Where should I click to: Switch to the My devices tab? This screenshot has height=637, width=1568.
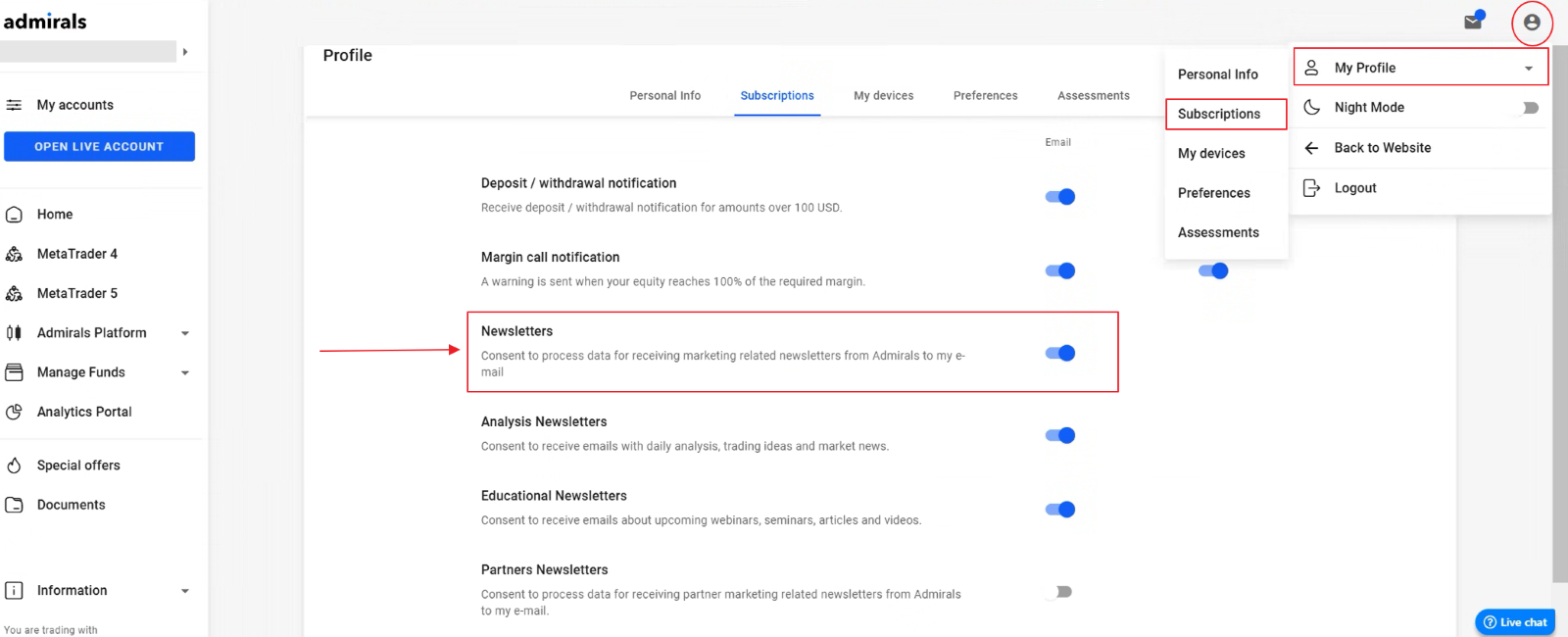tap(883, 96)
